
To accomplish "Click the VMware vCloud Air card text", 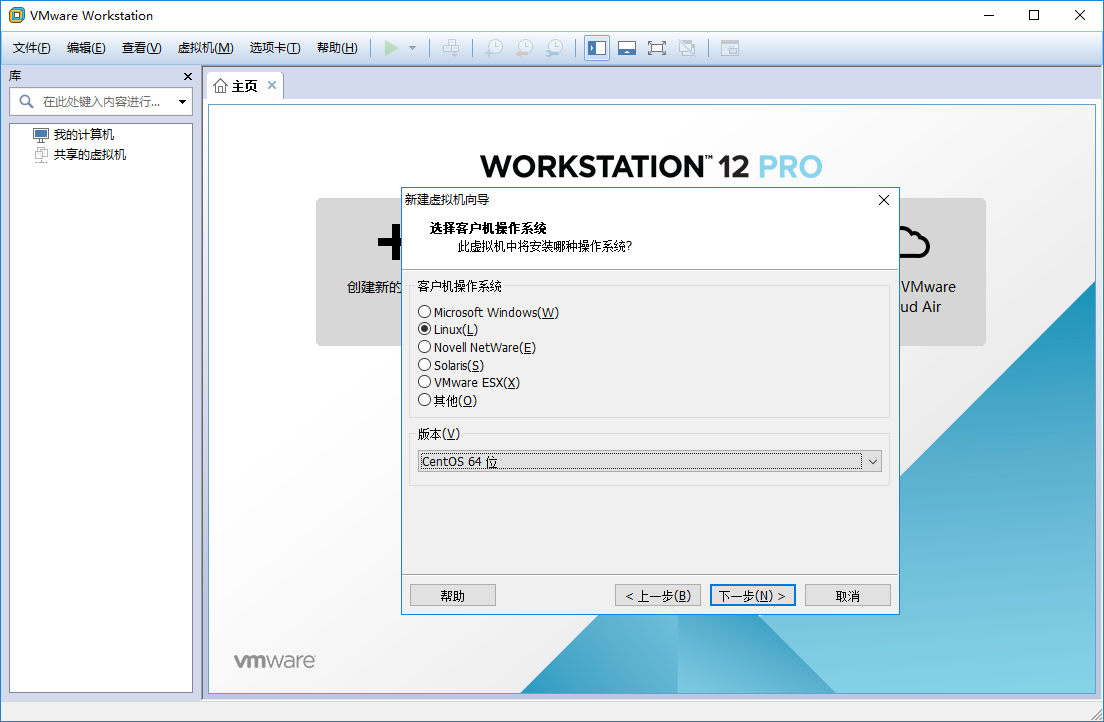I will pos(928,297).
